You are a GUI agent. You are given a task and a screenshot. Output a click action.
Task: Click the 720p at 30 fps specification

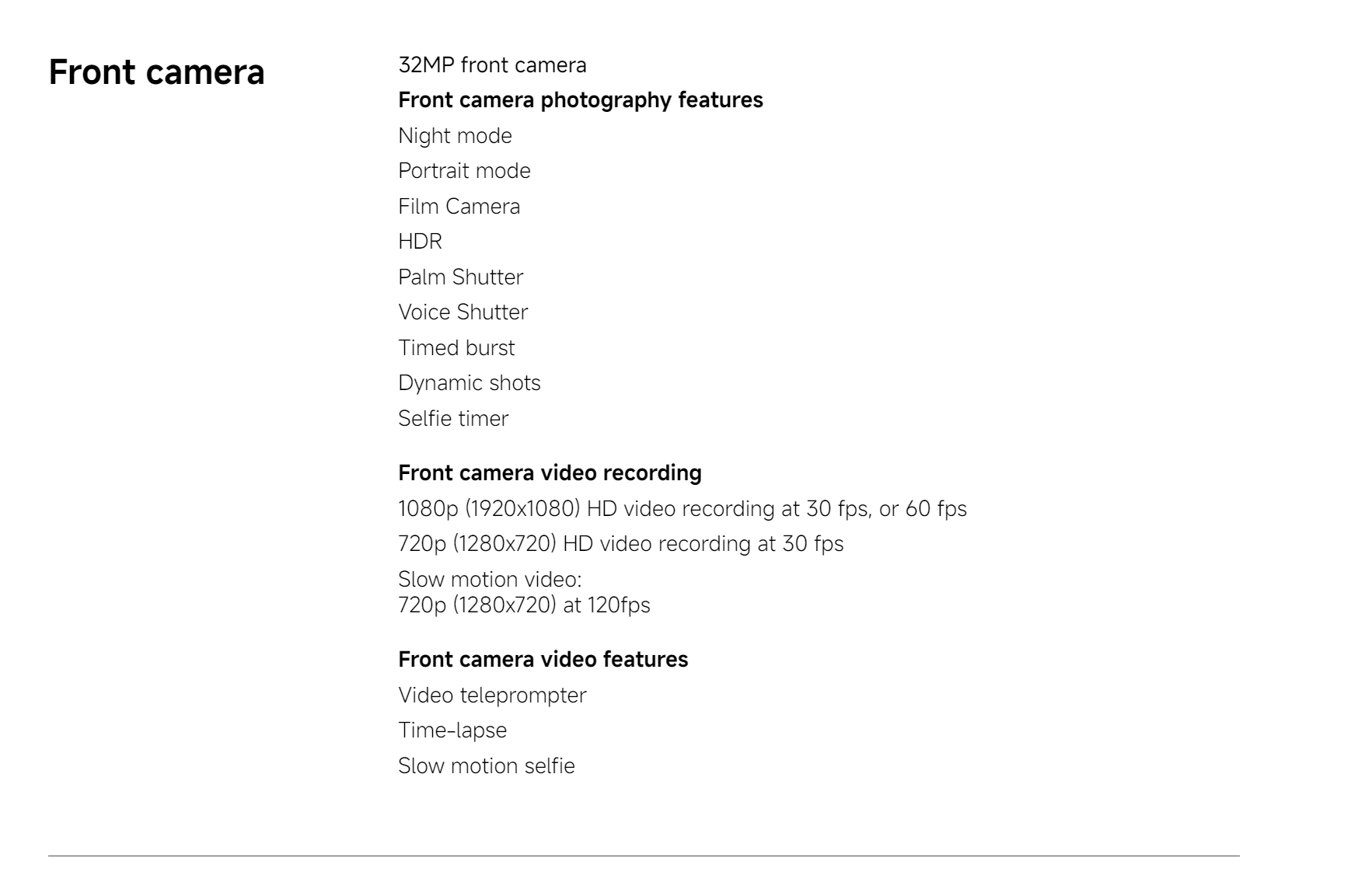coord(620,544)
